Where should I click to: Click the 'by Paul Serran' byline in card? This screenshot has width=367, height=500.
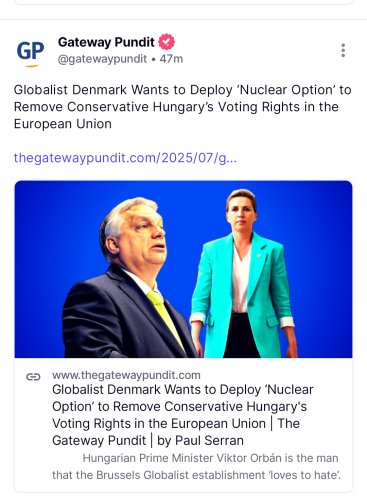pos(200,441)
